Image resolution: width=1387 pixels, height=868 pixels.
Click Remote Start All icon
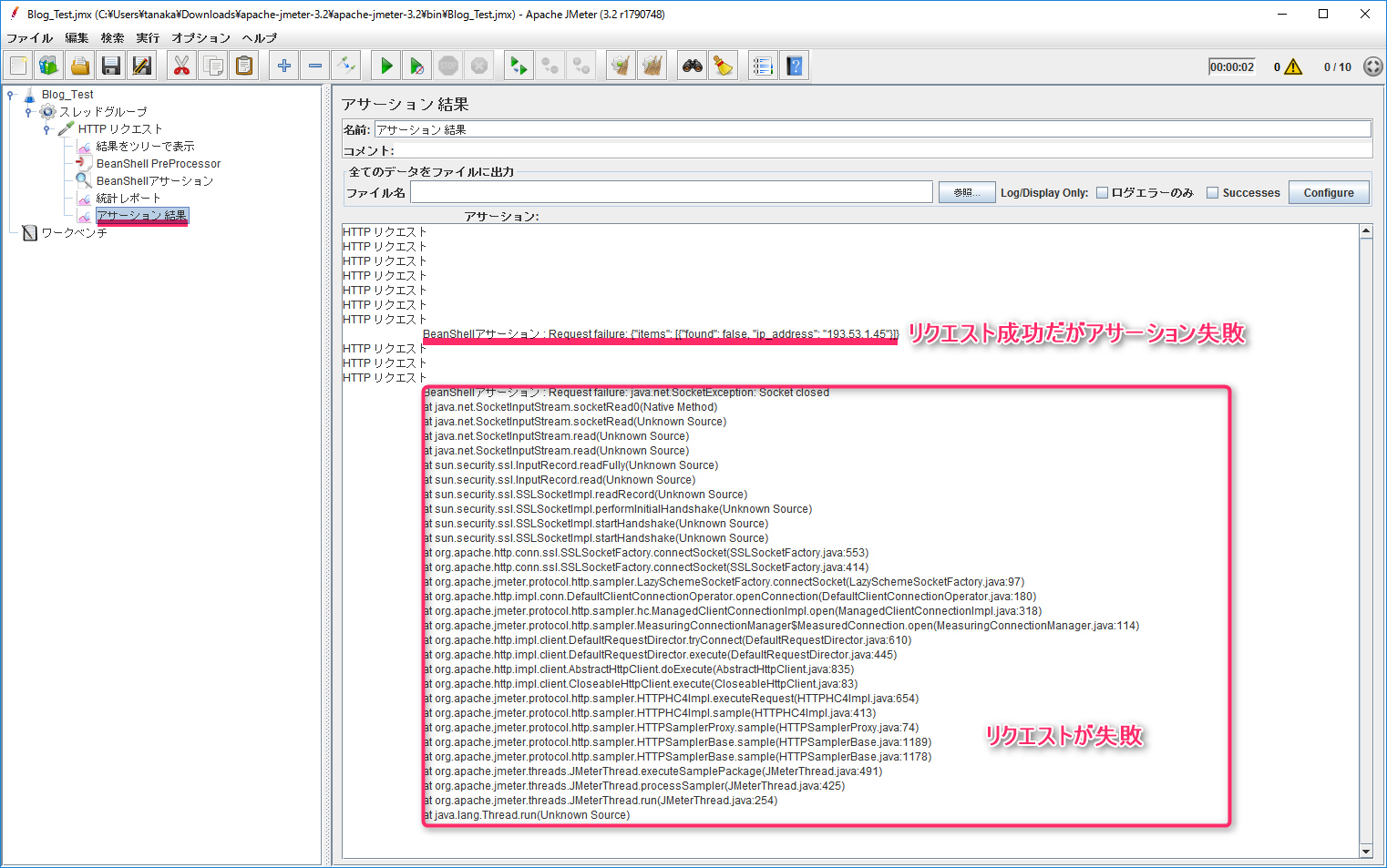(x=519, y=66)
